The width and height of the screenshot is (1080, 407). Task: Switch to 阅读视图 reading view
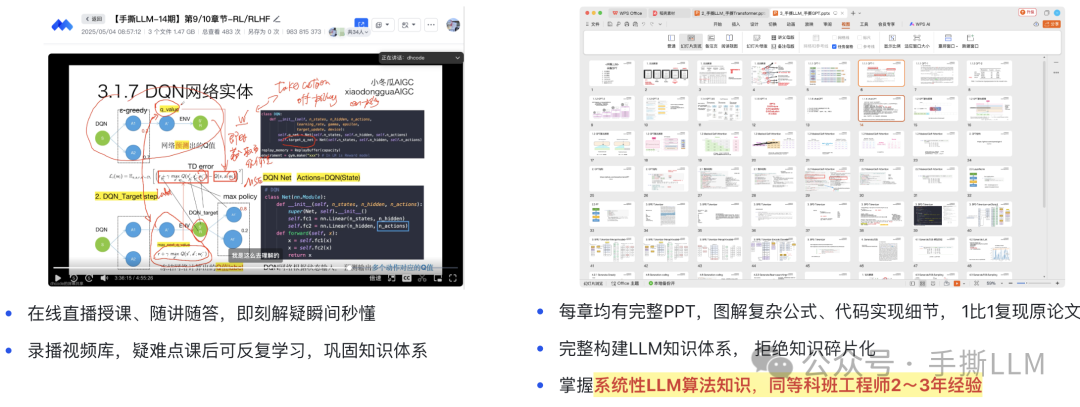[x=729, y=41]
